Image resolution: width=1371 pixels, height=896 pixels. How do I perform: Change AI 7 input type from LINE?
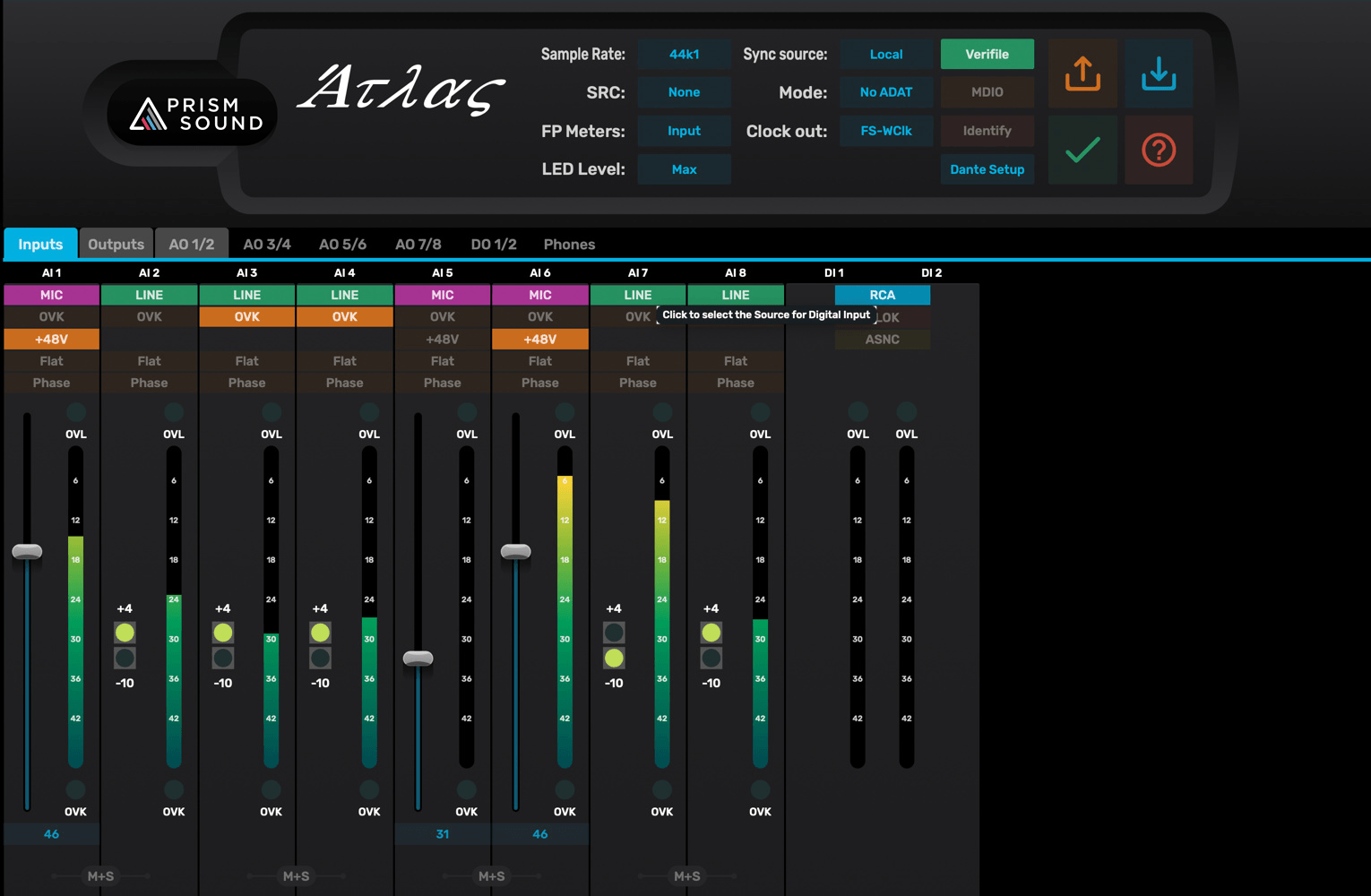[638, 295]
